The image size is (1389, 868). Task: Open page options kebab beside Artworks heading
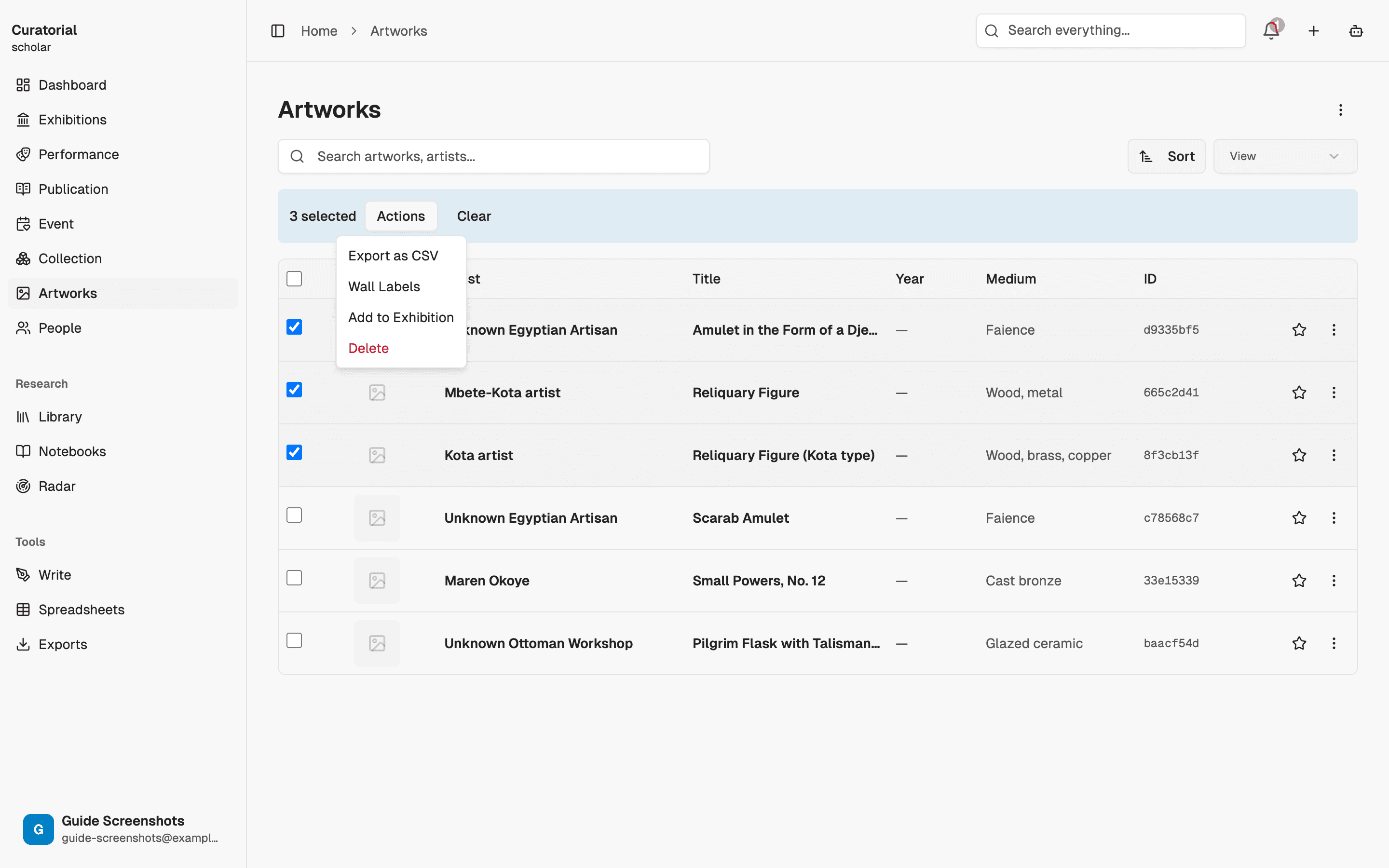(1341, 109)
